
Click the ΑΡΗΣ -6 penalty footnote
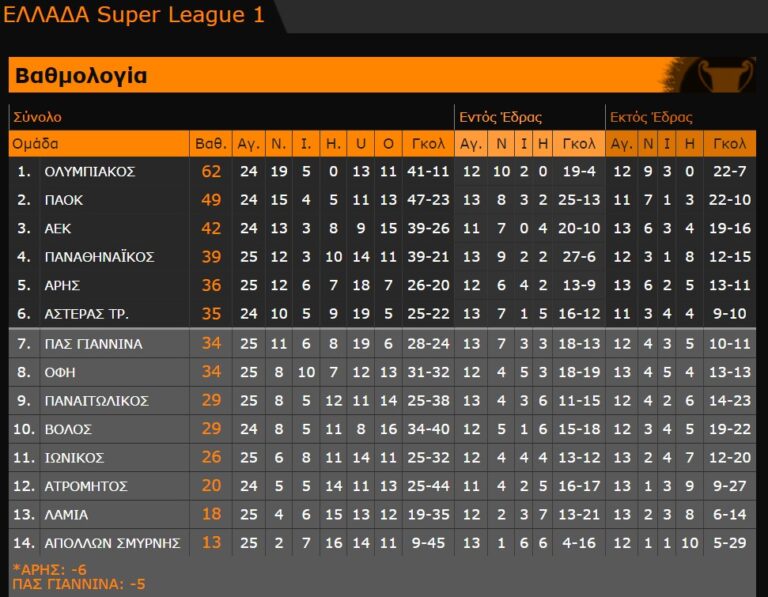(50, 568)
